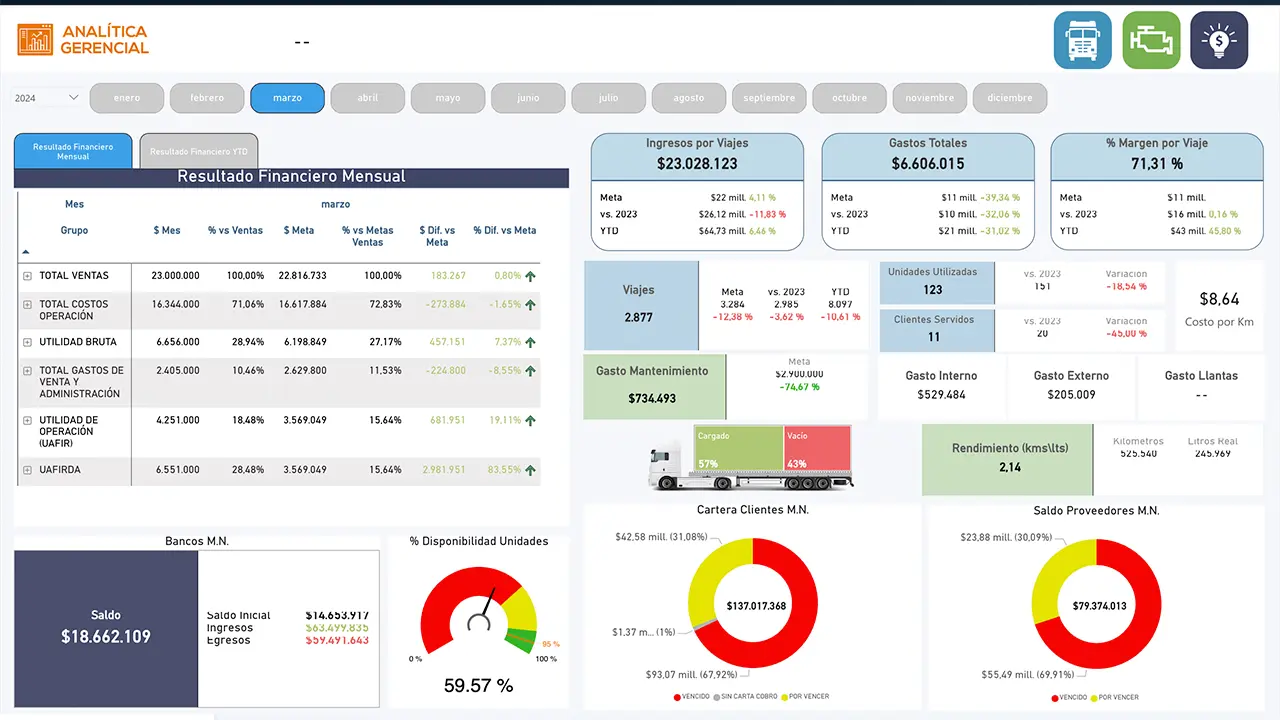
Task: Toggle the marzo month filter
Action: tap(287, 98)
